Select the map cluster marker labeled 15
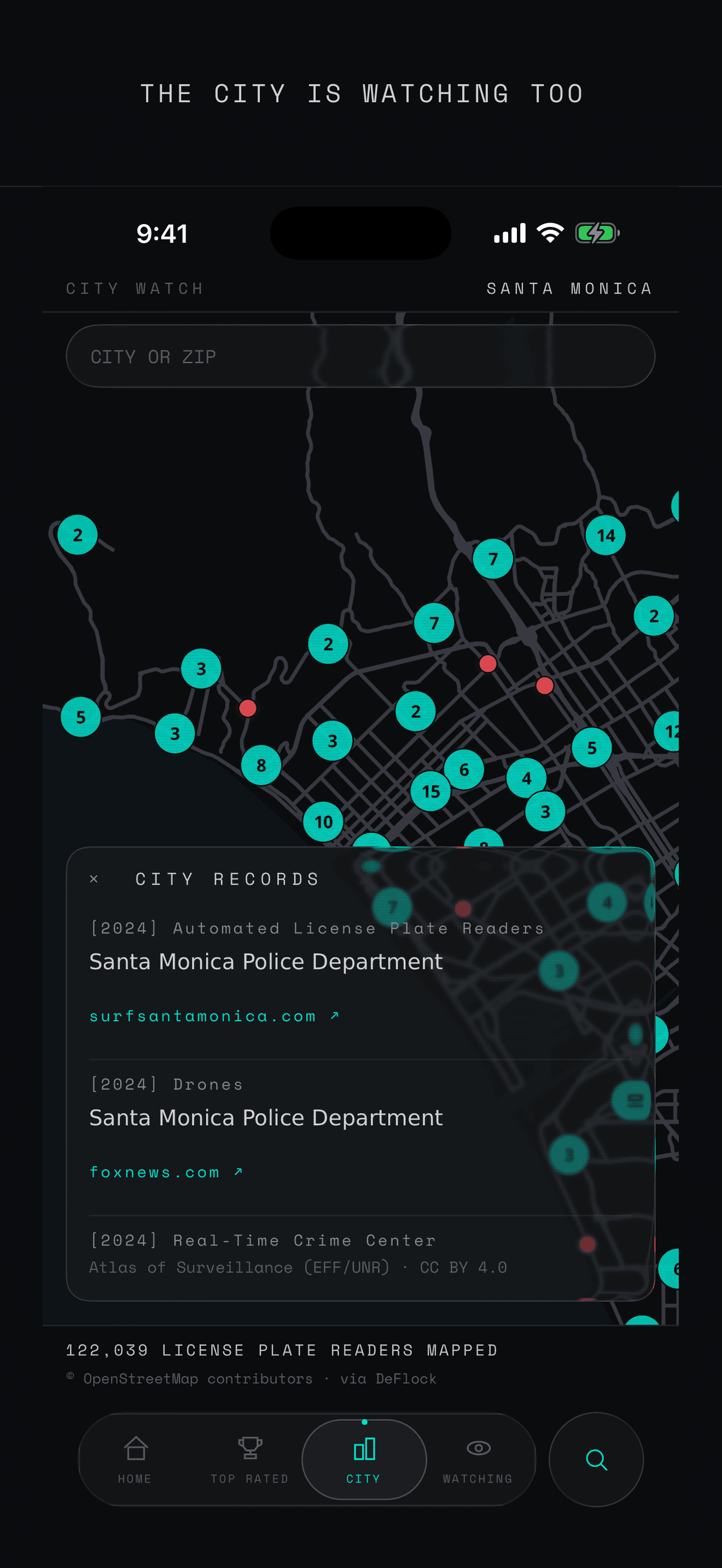The width and height of the screenshot is (722, 1568). tap(430, 791)
